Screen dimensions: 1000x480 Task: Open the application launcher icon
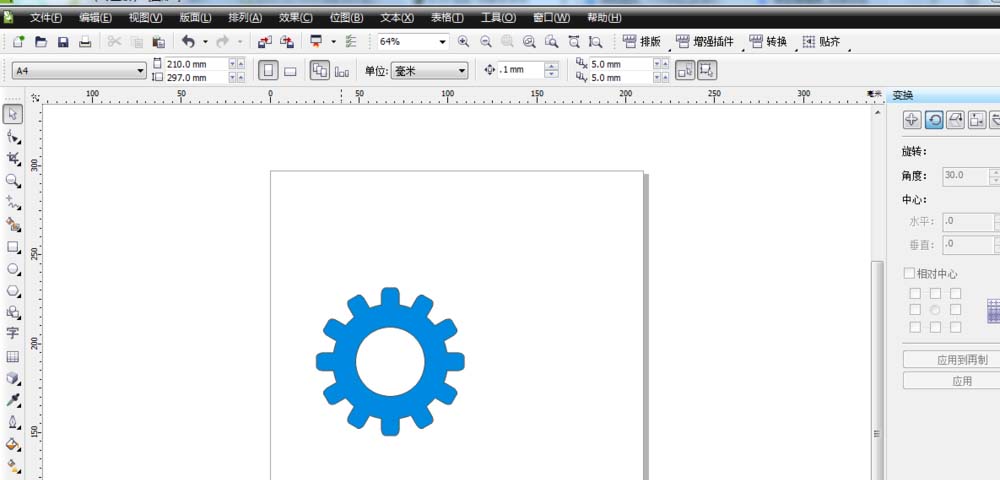316,41
